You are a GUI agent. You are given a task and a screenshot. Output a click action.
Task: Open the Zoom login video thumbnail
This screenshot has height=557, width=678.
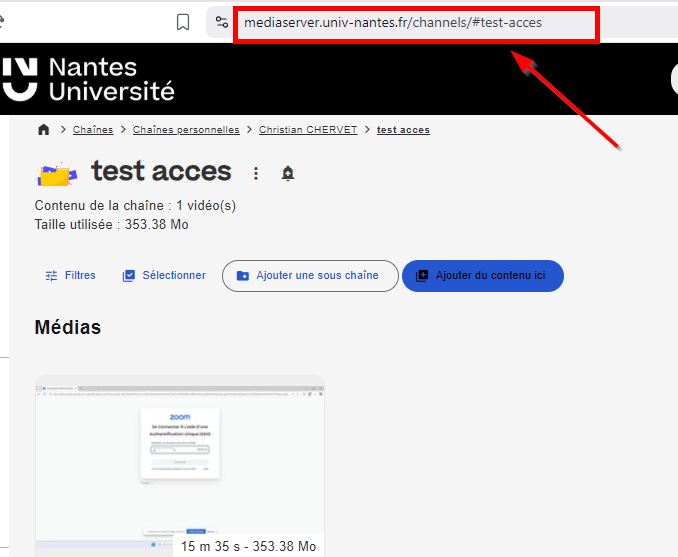coord(180,460)
